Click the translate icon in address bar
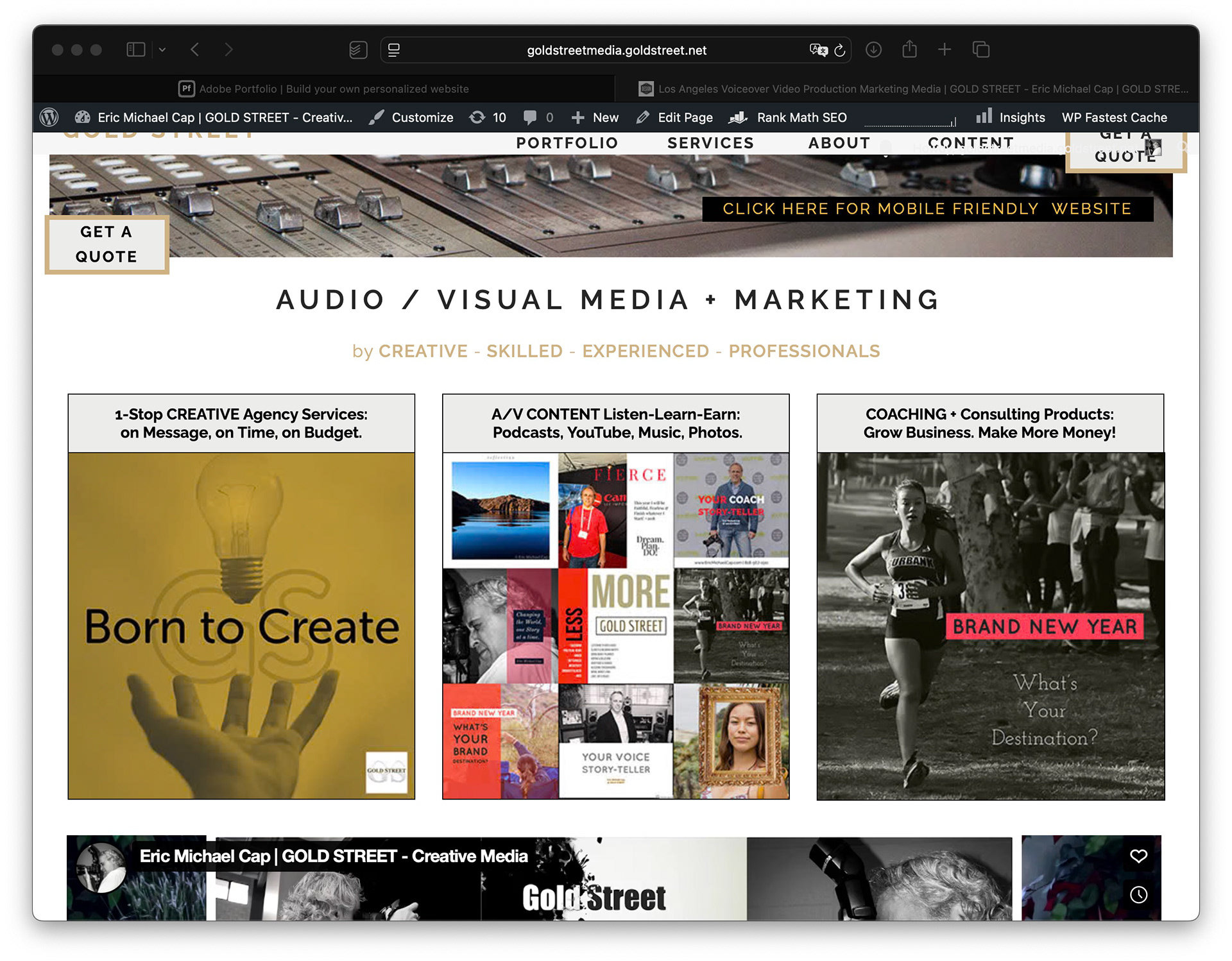The height and width of the screenshot is (961, 1232). [818, 50]
